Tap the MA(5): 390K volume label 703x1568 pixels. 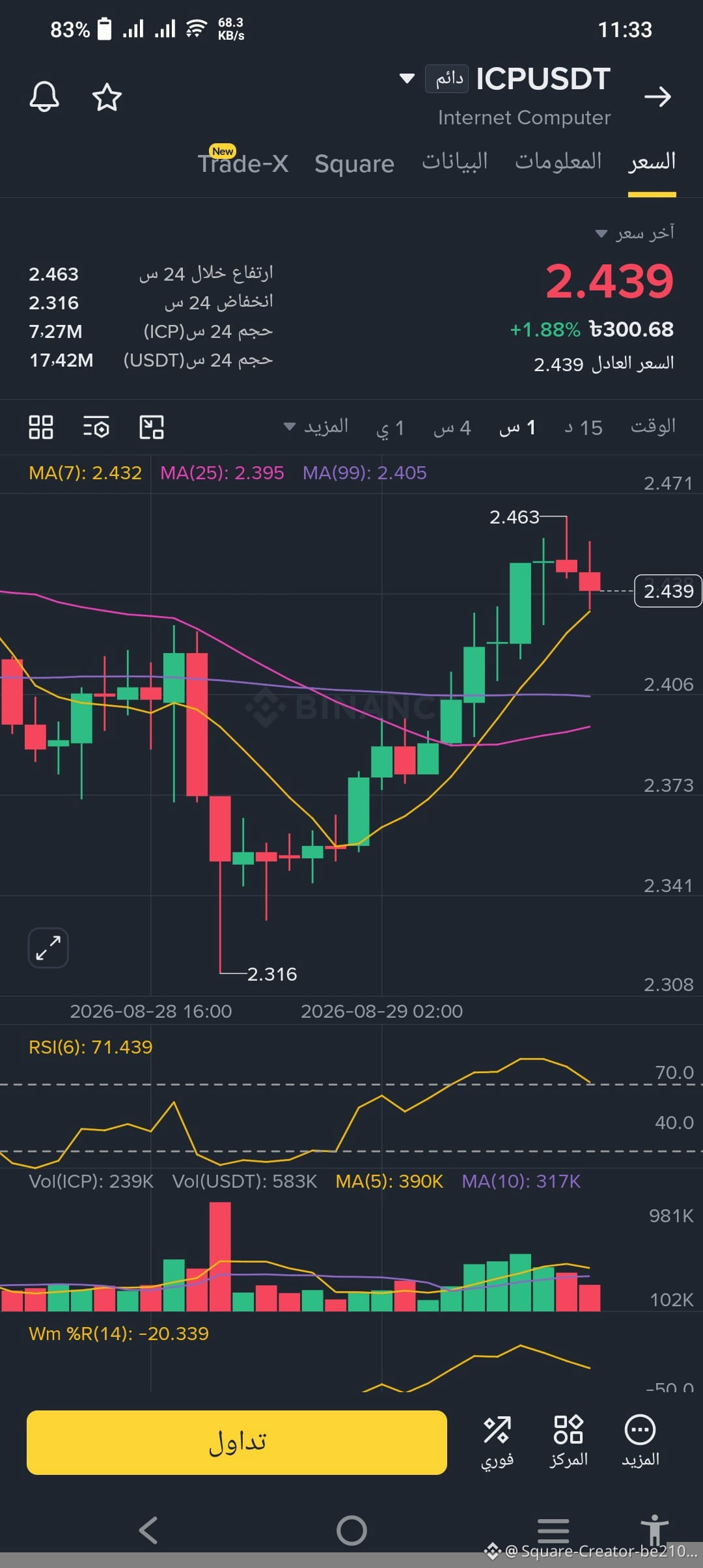click(x=389, y=1181)
